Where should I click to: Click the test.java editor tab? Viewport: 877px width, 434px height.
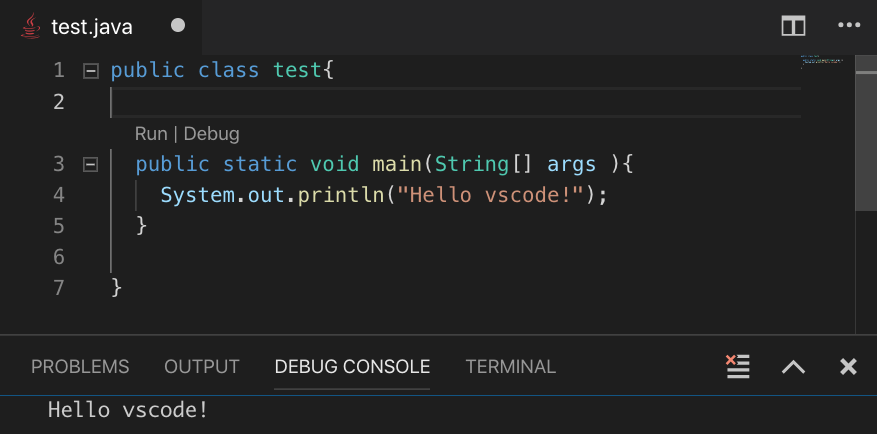coord(92,27)
